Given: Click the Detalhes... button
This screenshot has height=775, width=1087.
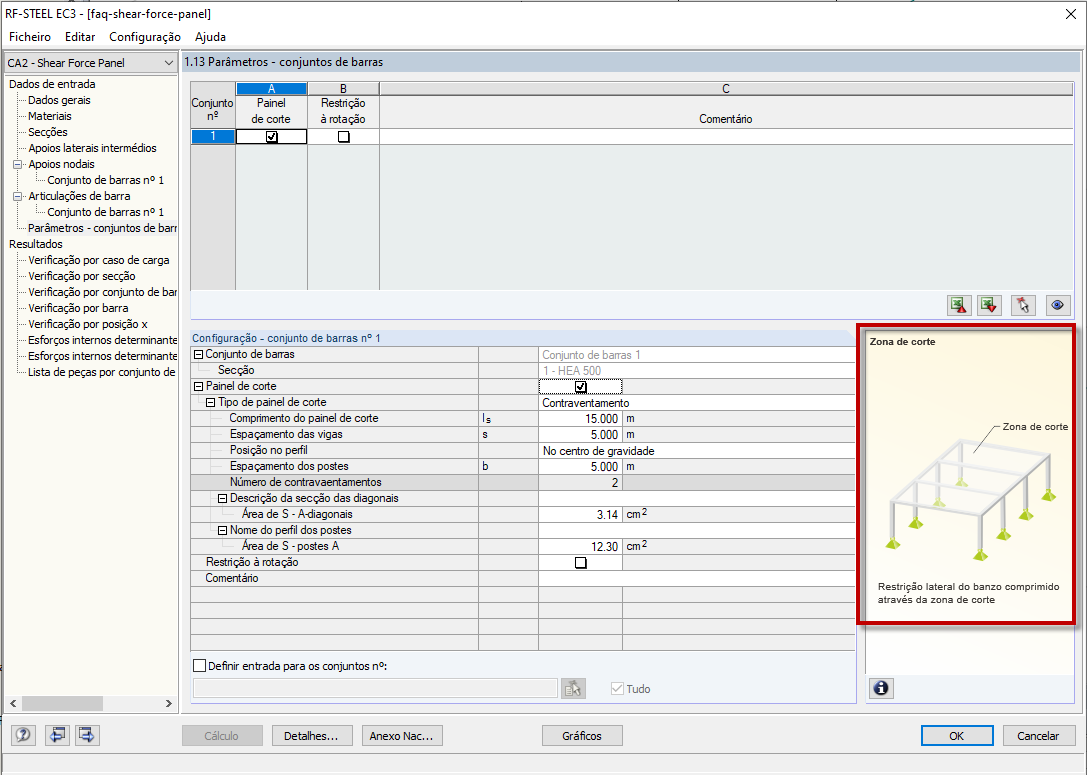Looking at the screenshot, I should (x=312, y=735).
